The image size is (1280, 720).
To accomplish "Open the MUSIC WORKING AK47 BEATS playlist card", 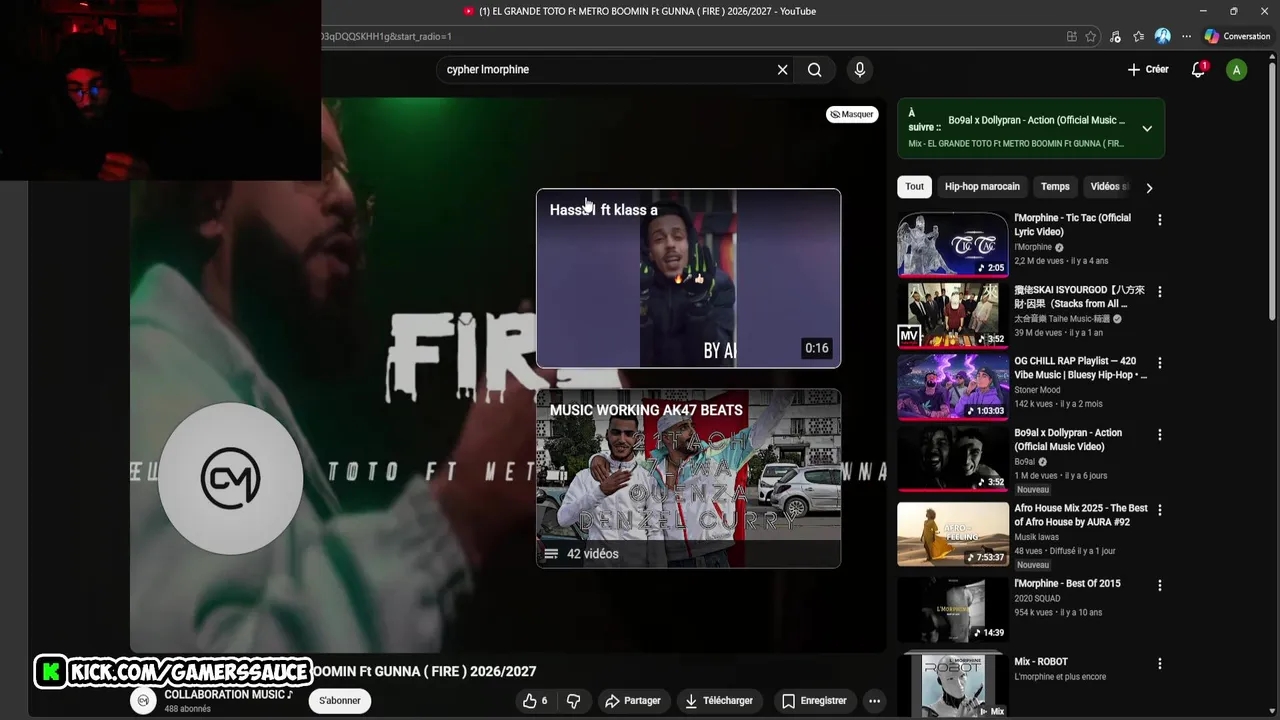I will coord(688,478).
